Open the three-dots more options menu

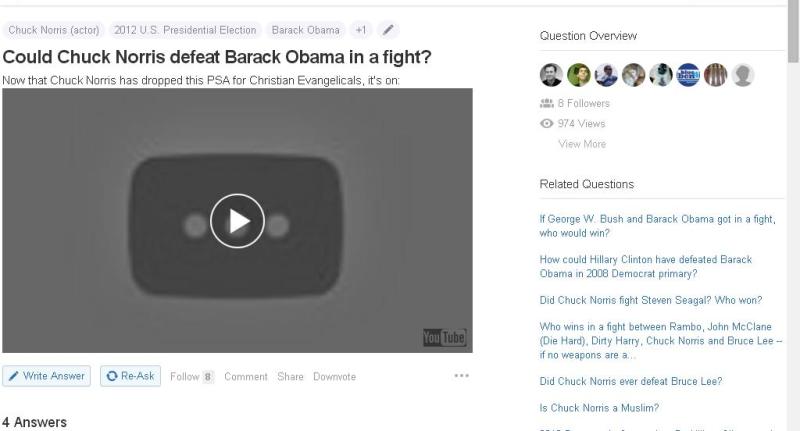click(x=461, y=375)
